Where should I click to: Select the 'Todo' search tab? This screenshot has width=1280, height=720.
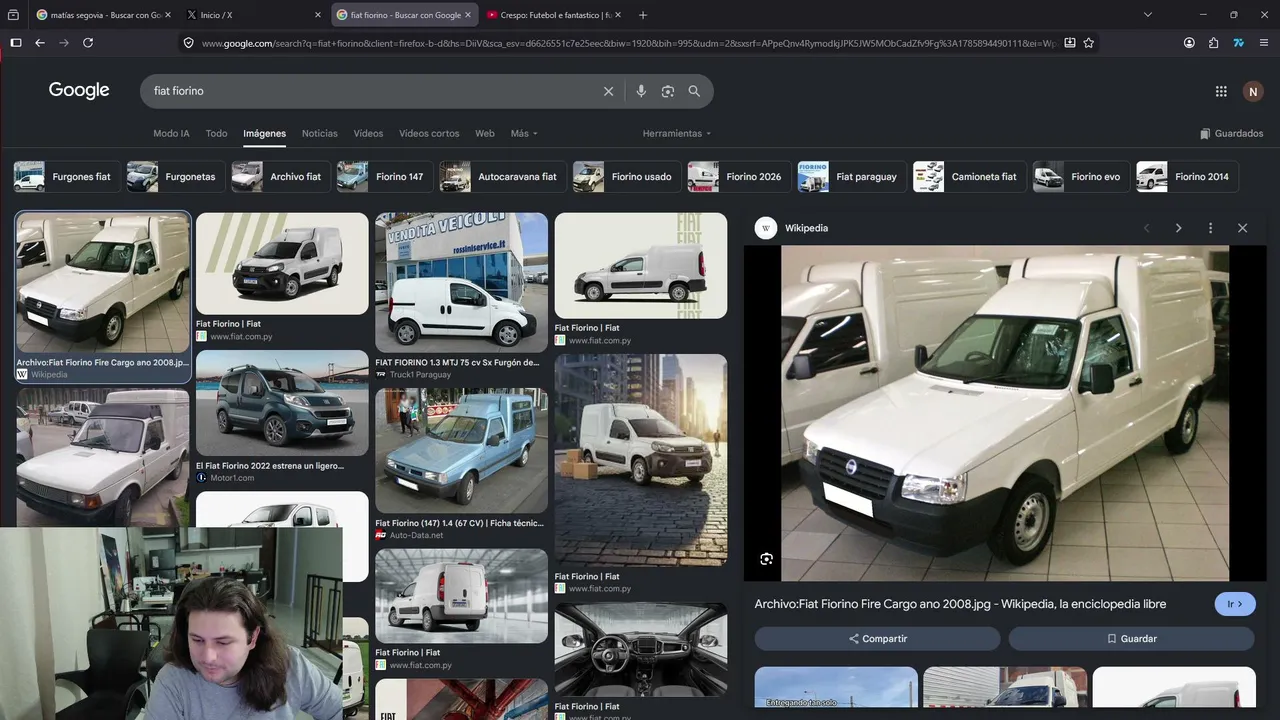[216, 133]
